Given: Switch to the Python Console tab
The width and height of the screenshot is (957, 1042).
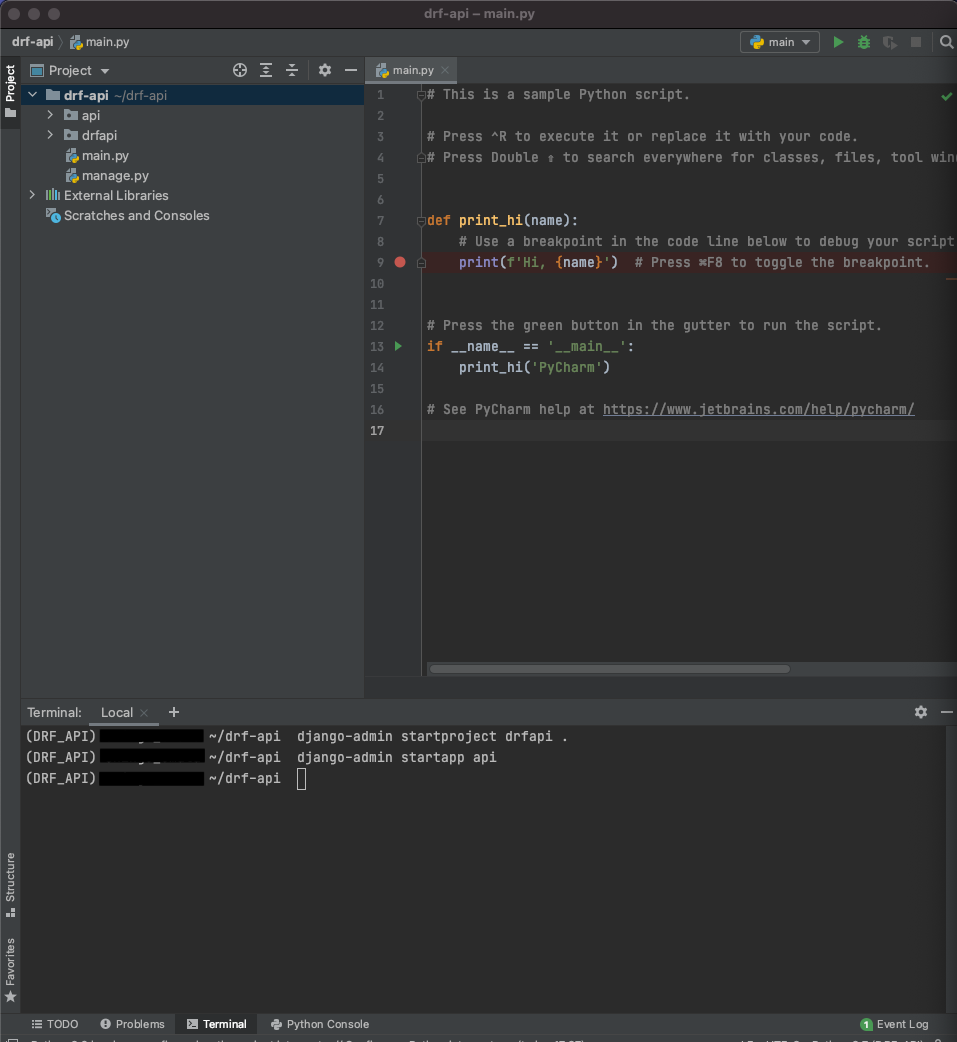Looking at the screenshot, I should pyautogui.click(x=319, y=1024).
